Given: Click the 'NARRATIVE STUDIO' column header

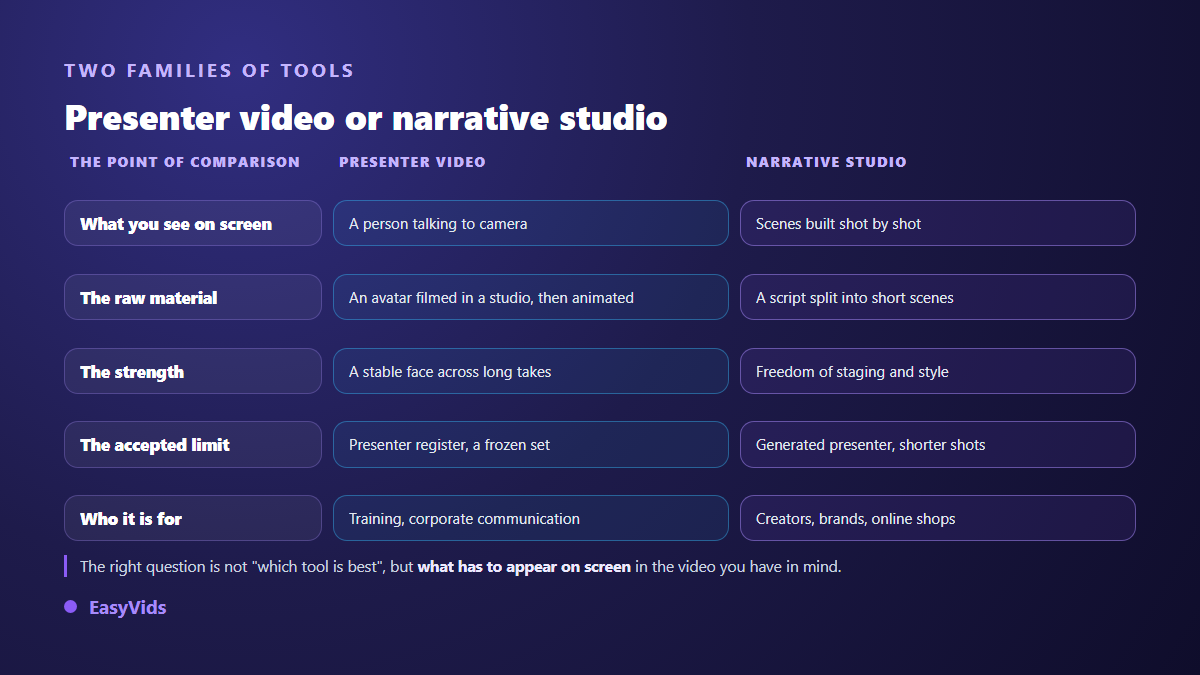Looking at the screenshot, I should [826, 162].
